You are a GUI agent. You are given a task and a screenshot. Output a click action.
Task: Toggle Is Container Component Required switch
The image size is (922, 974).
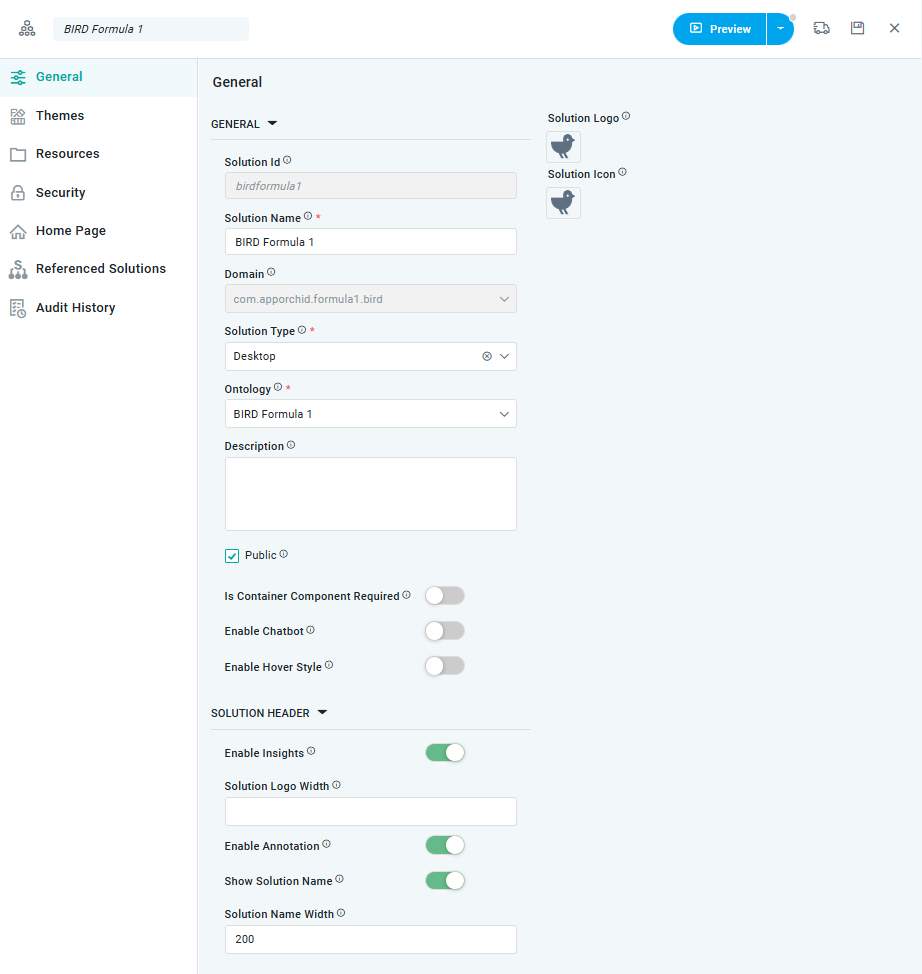(445, 596)
